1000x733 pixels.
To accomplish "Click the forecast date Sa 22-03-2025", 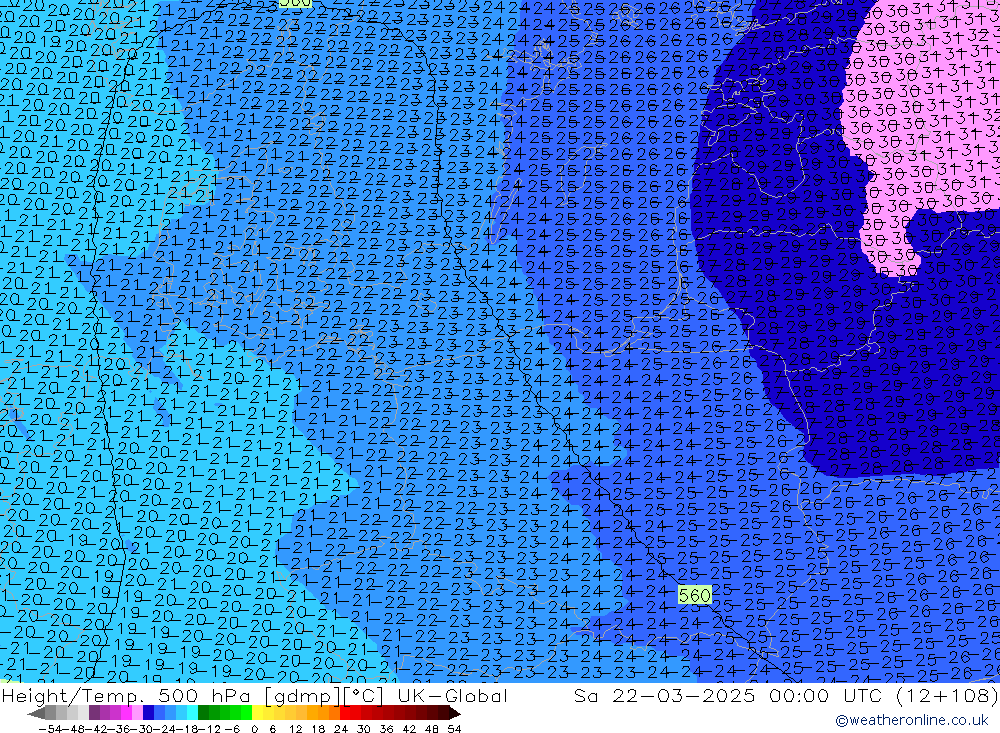I will tap(664, 696).
